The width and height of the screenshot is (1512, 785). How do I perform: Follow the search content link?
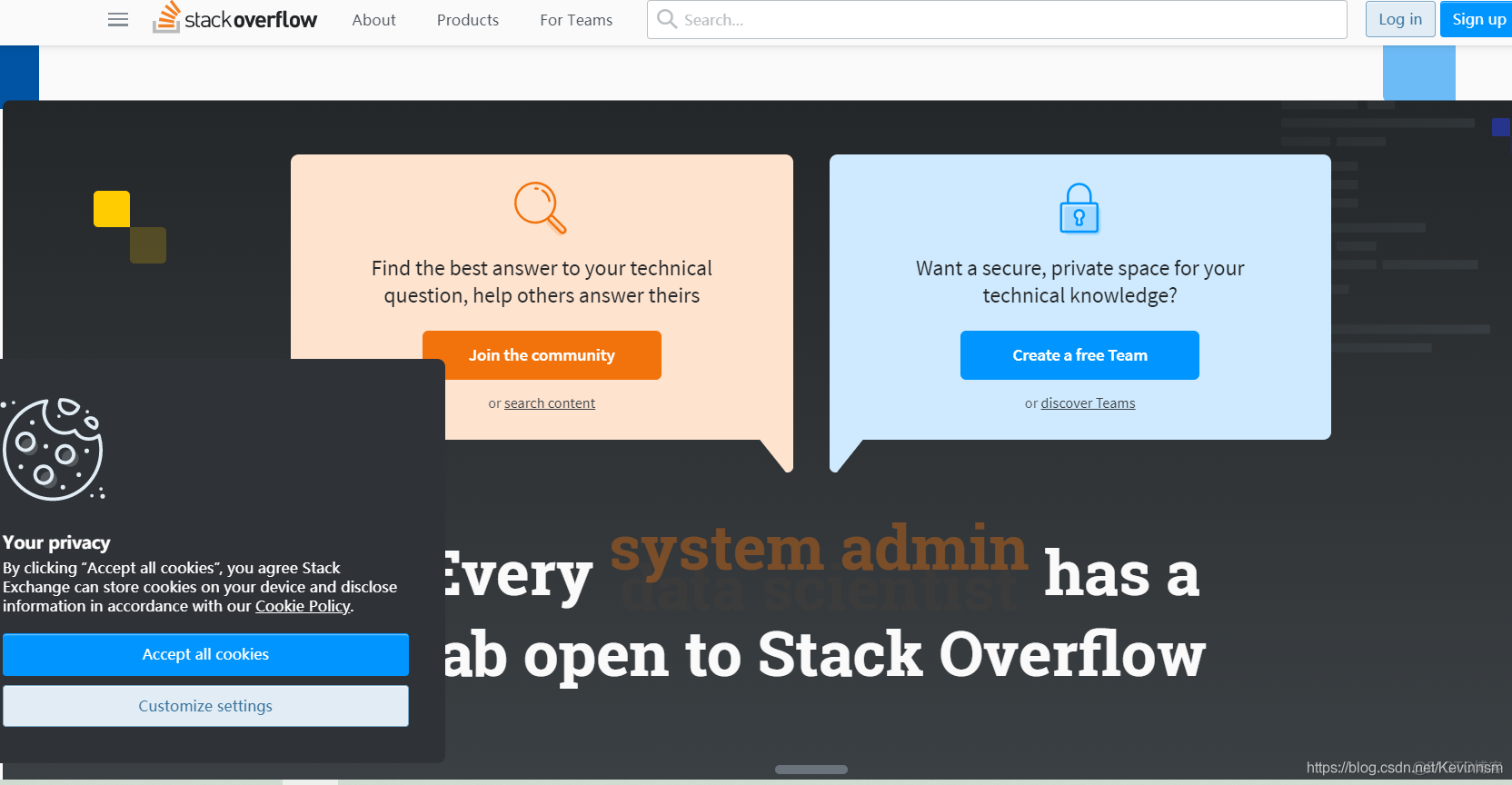550,403
